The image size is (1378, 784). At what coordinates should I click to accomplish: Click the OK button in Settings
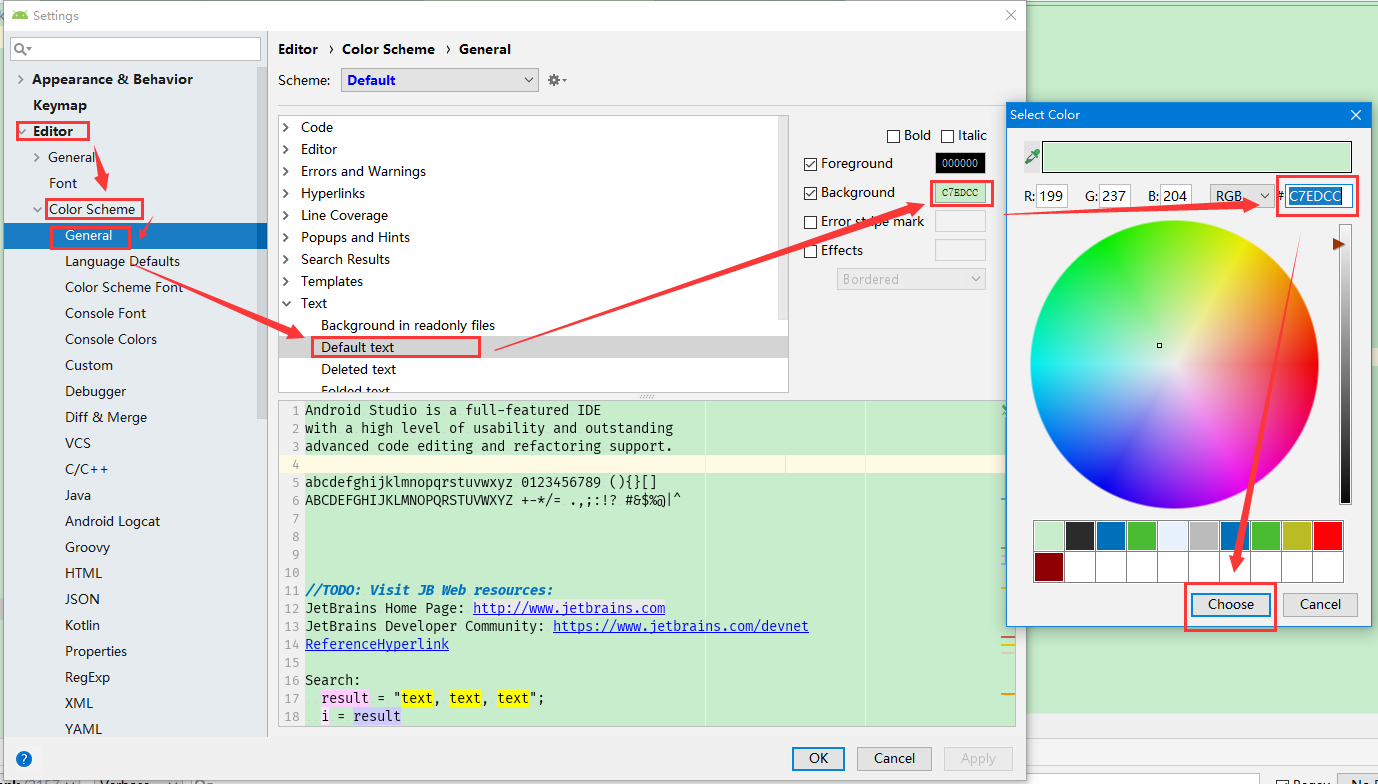pos(819,758)
